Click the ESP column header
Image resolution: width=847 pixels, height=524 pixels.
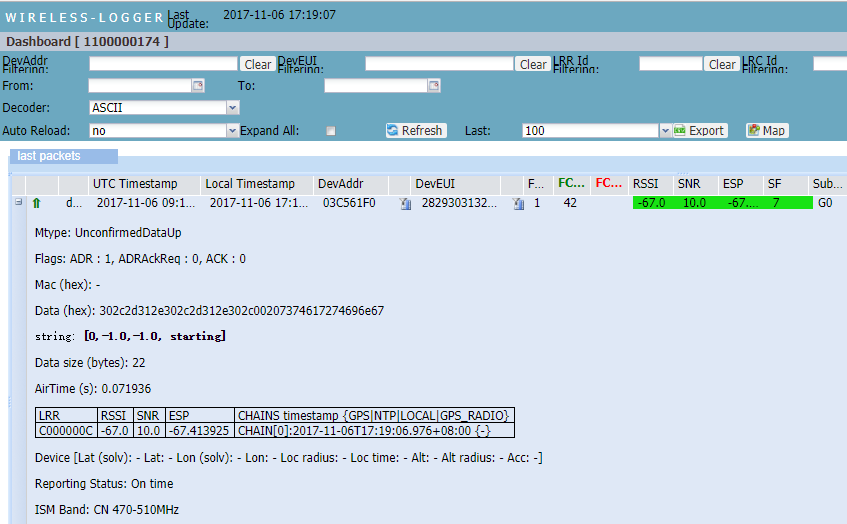[x=741, y=184]
